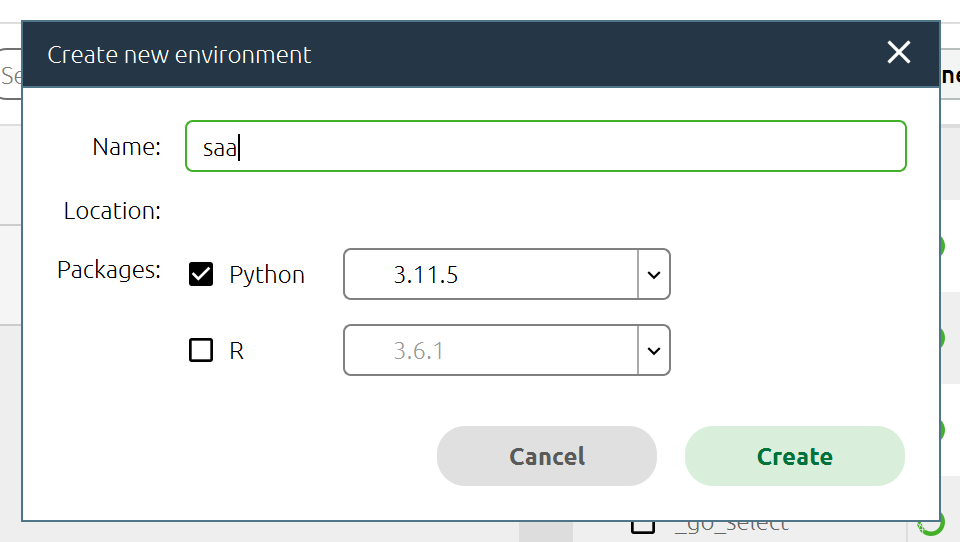The image size is (960, 542).
Task: Click the Name label
Action: click(126, 147)
